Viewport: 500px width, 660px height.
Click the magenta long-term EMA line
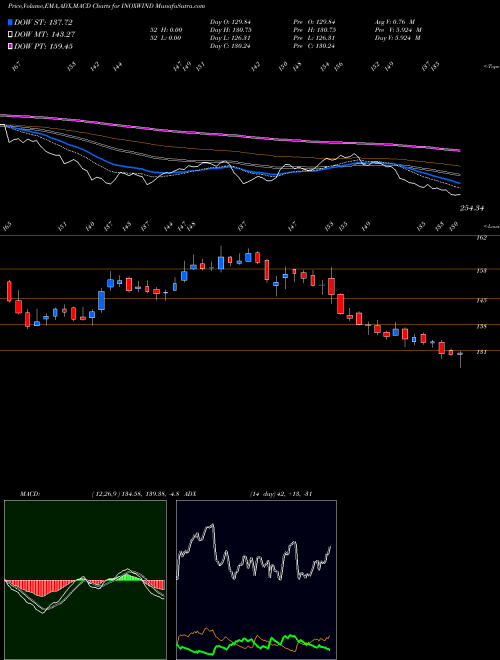tap(231, 135)
